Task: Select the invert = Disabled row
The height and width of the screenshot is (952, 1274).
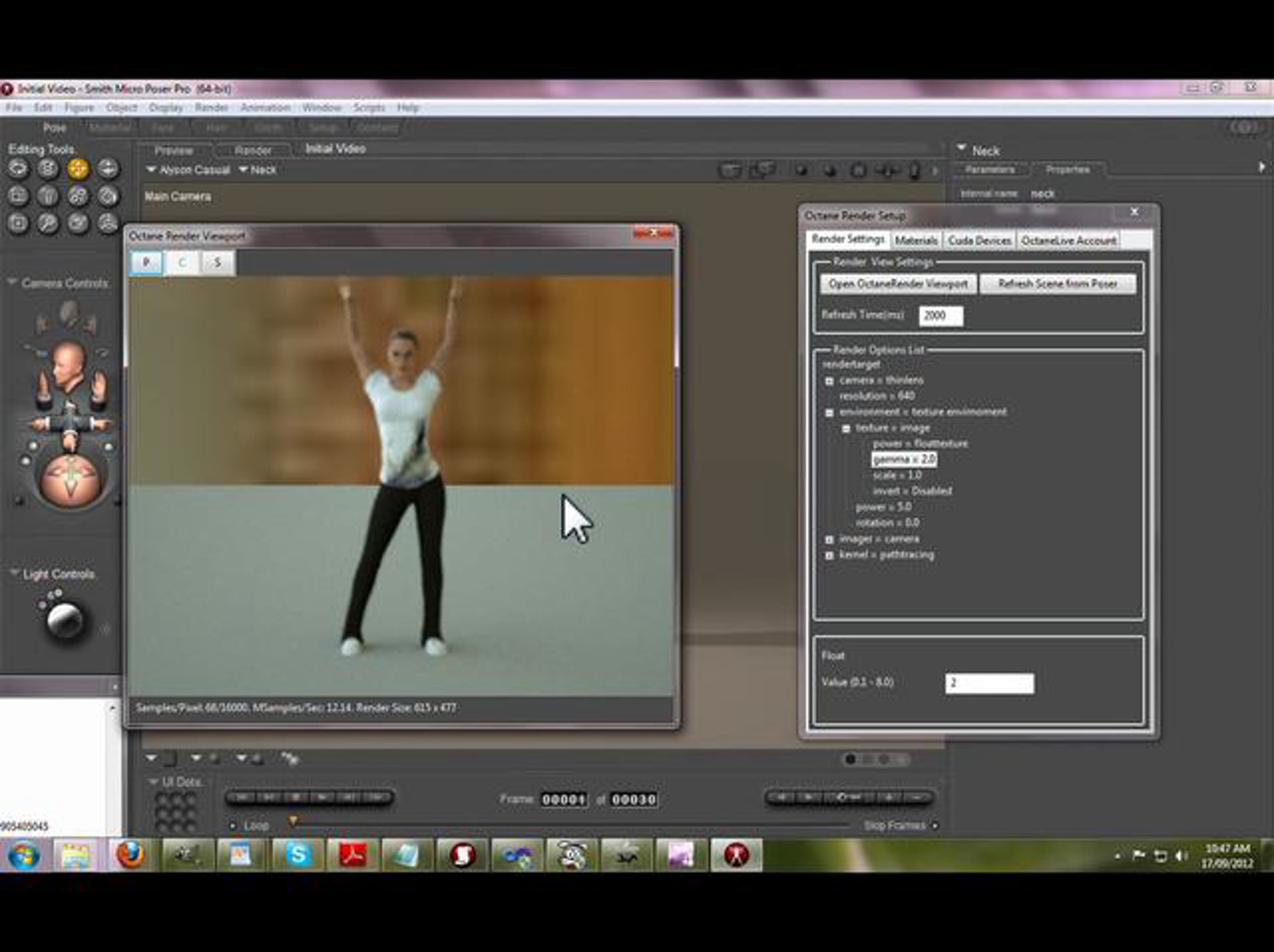Action: point(913,491)
